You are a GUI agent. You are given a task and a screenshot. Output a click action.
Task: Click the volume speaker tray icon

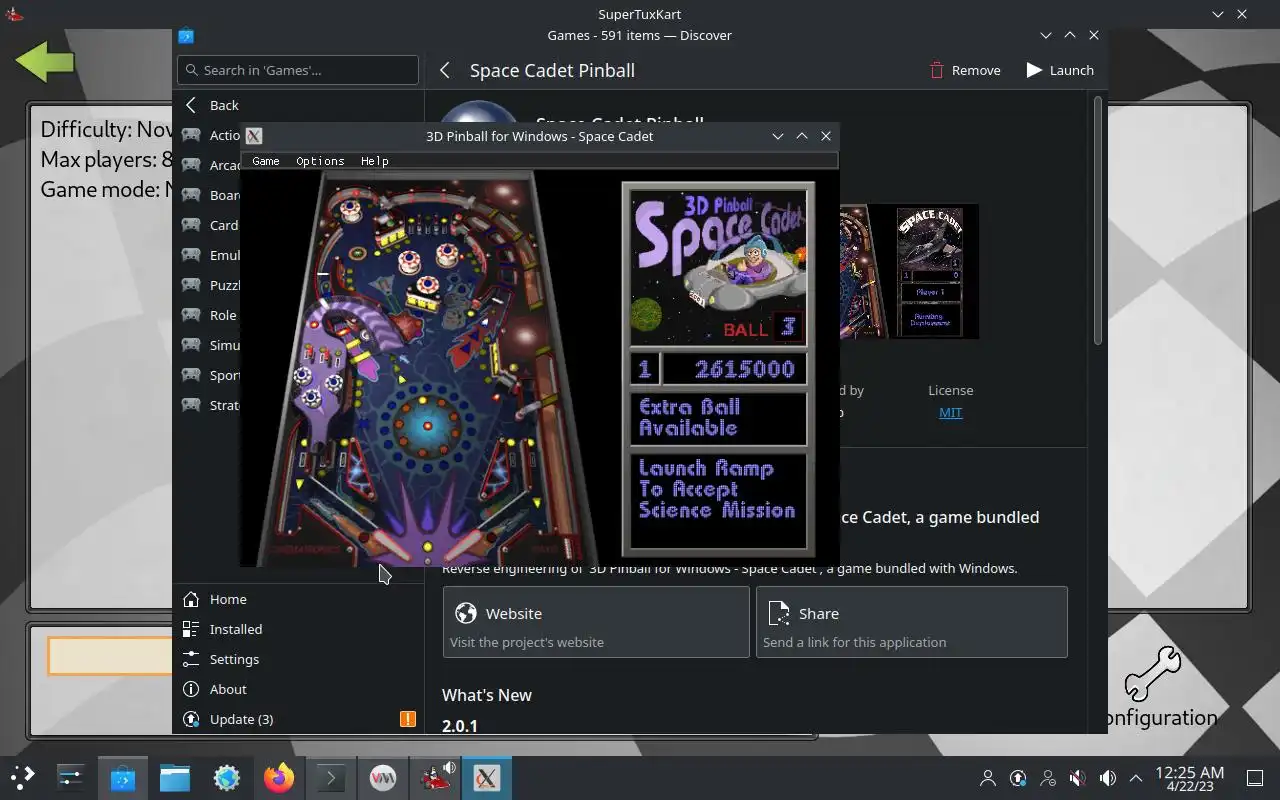1107,778
